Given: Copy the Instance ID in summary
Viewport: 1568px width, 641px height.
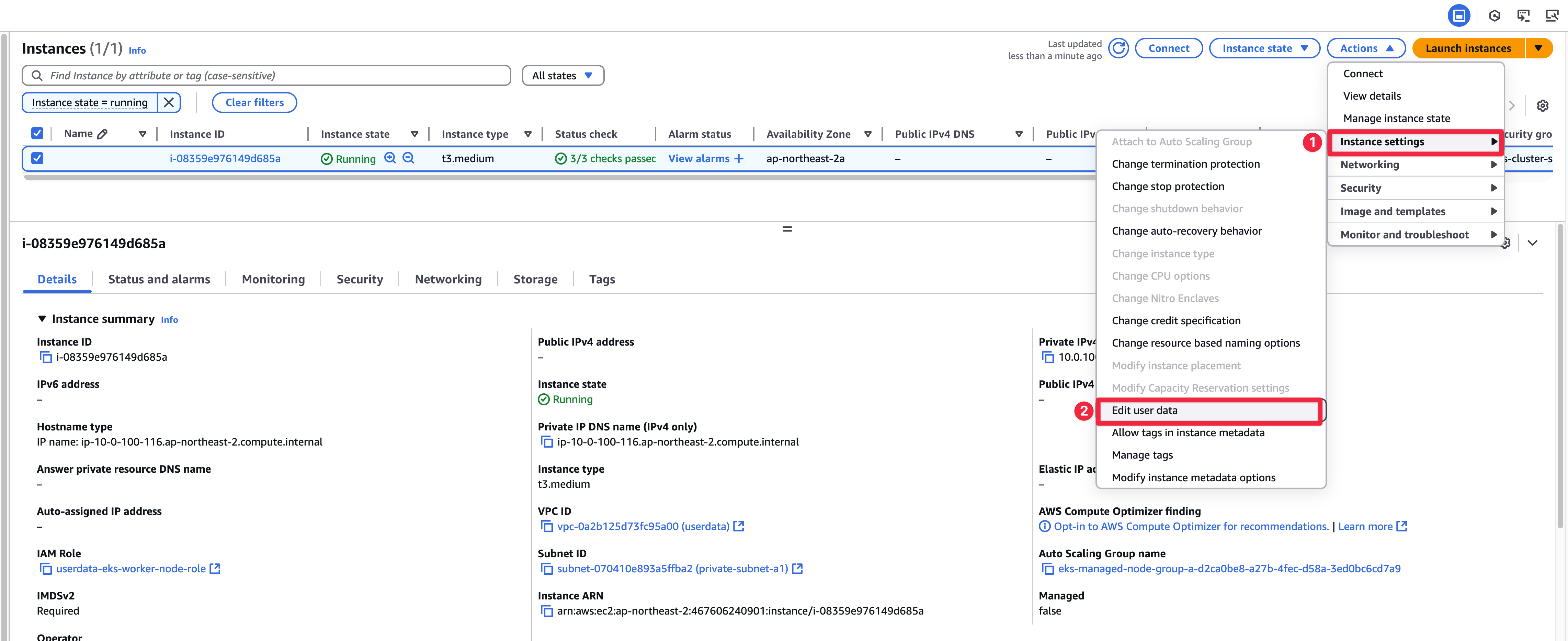Looking at the screenshot, I should (x=46, y=357).
